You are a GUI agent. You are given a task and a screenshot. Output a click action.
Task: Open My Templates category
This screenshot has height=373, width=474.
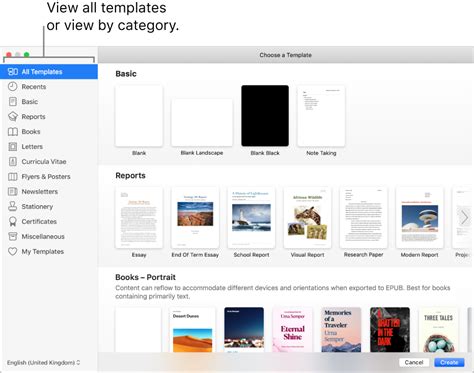49,251
